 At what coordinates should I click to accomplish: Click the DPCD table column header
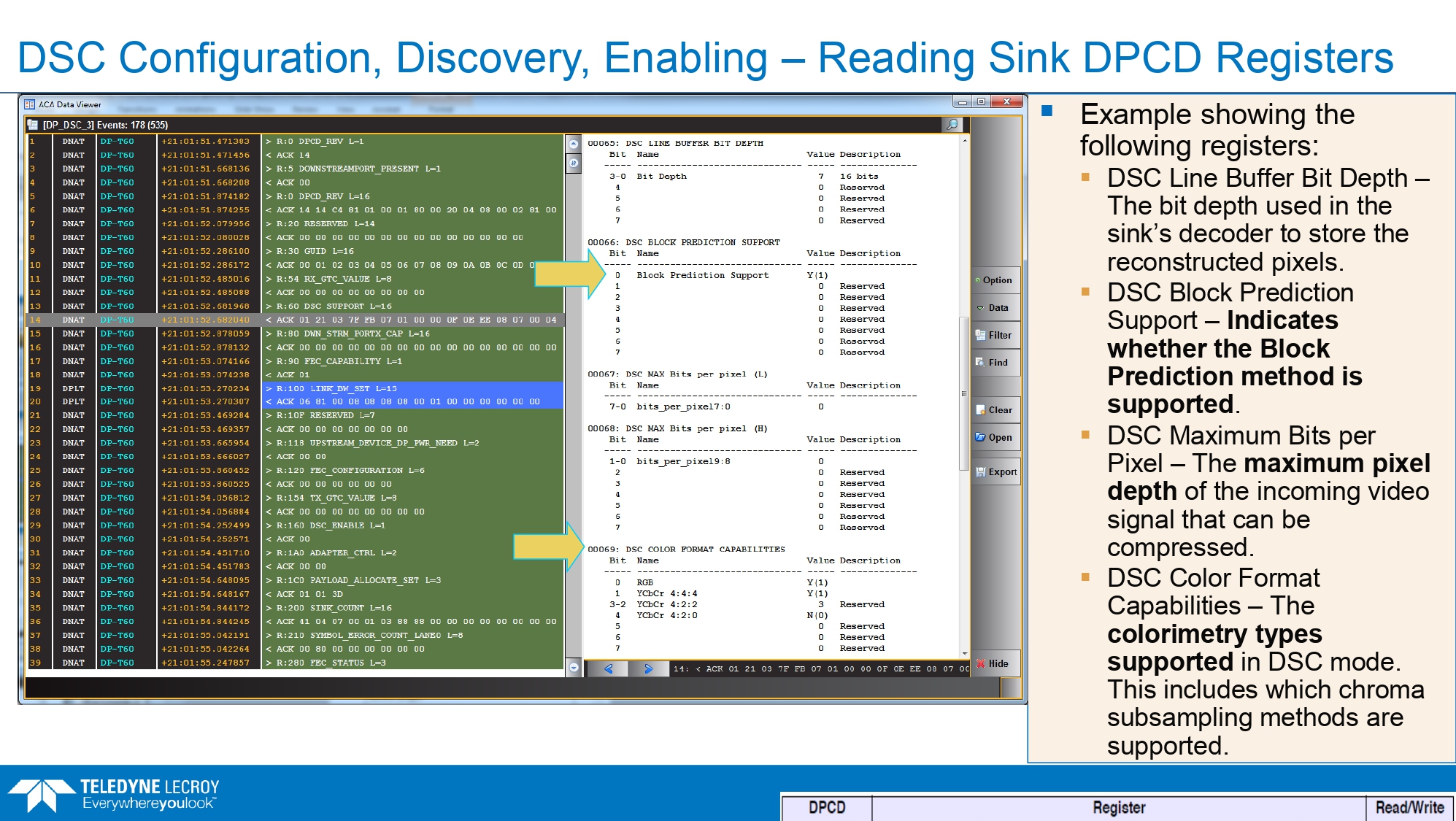click(827, 808)
